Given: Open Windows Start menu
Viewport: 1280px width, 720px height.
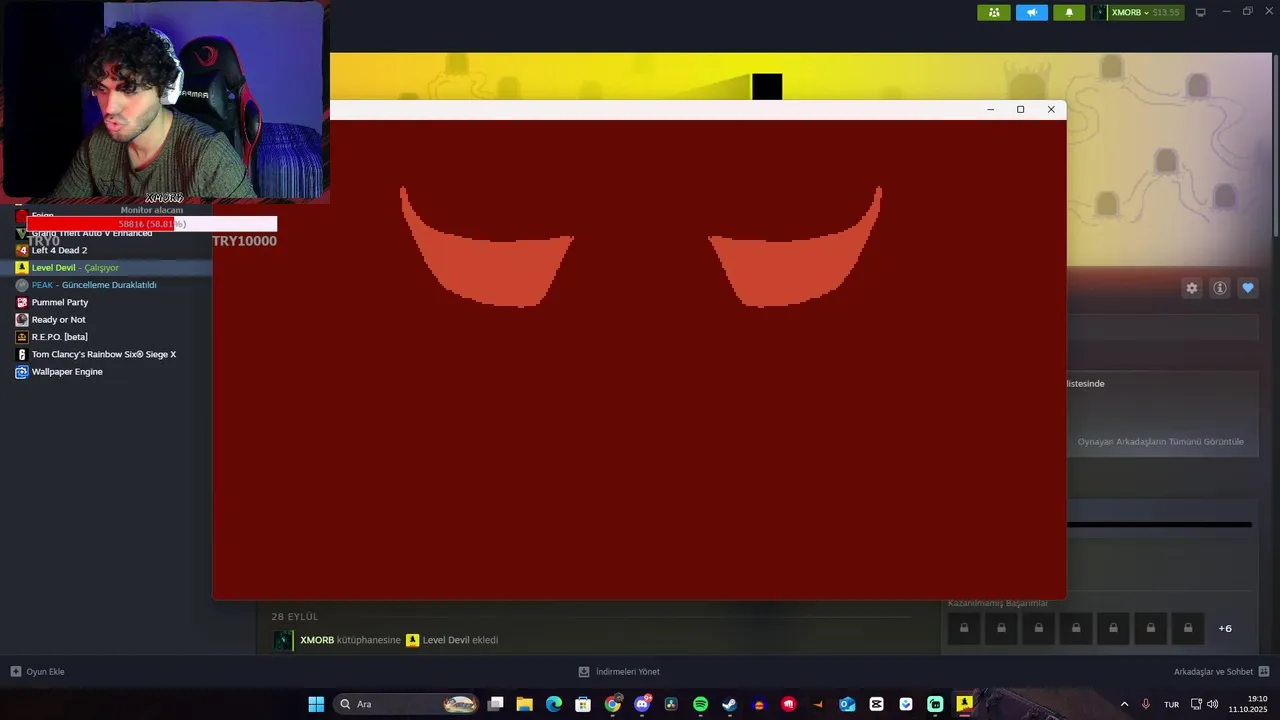Looking at the screenshot, I should tap(316, 704).
